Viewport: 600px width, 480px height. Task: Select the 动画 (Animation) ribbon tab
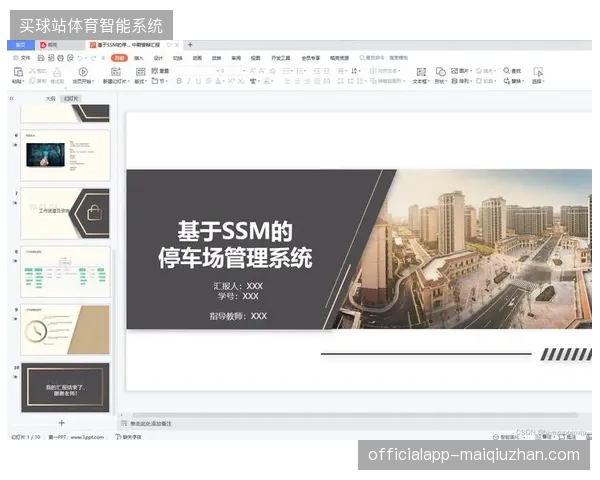(197, 58)
